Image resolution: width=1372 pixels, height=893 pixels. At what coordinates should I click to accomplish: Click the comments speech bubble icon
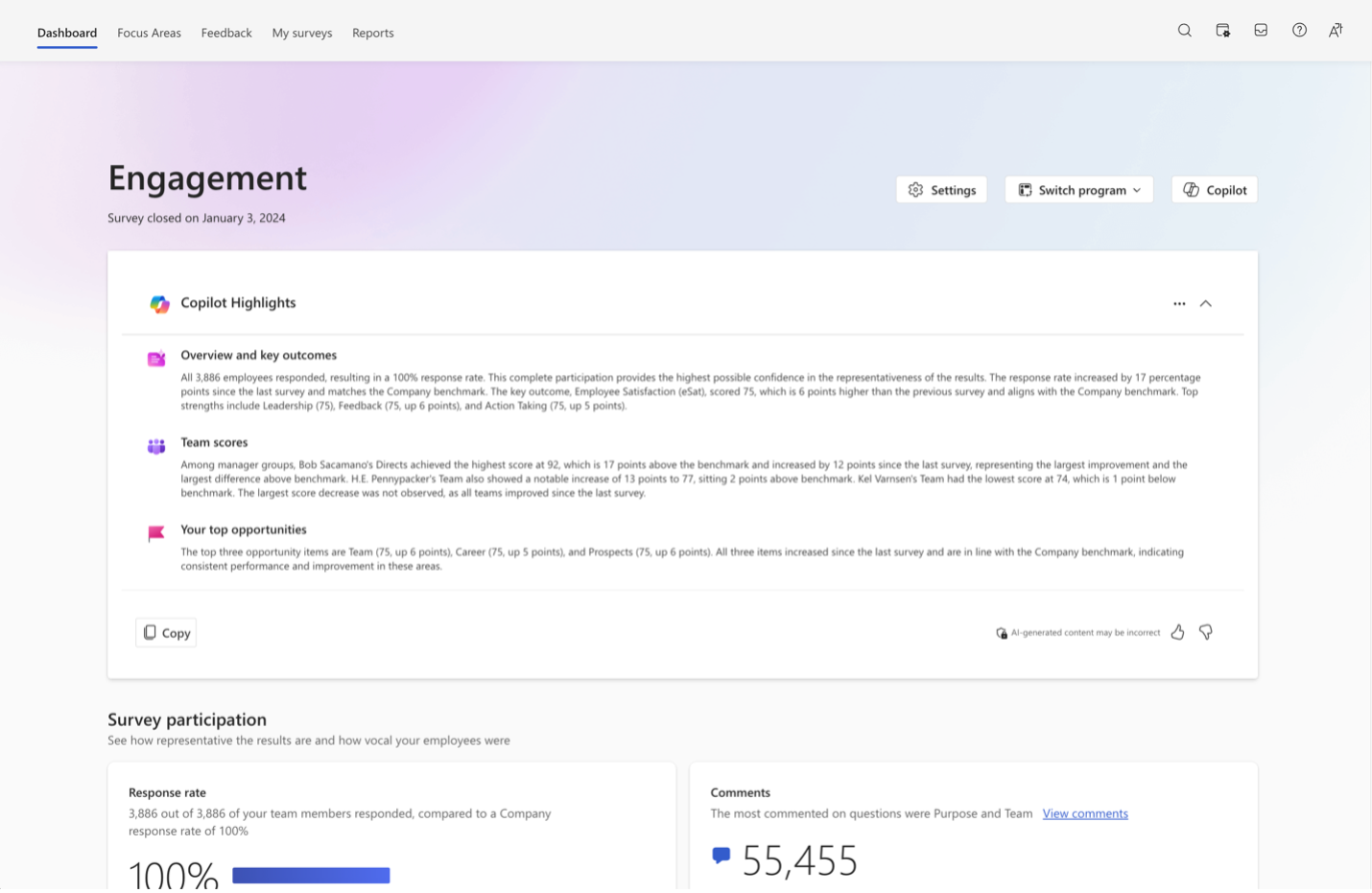[x=721, y=855]
